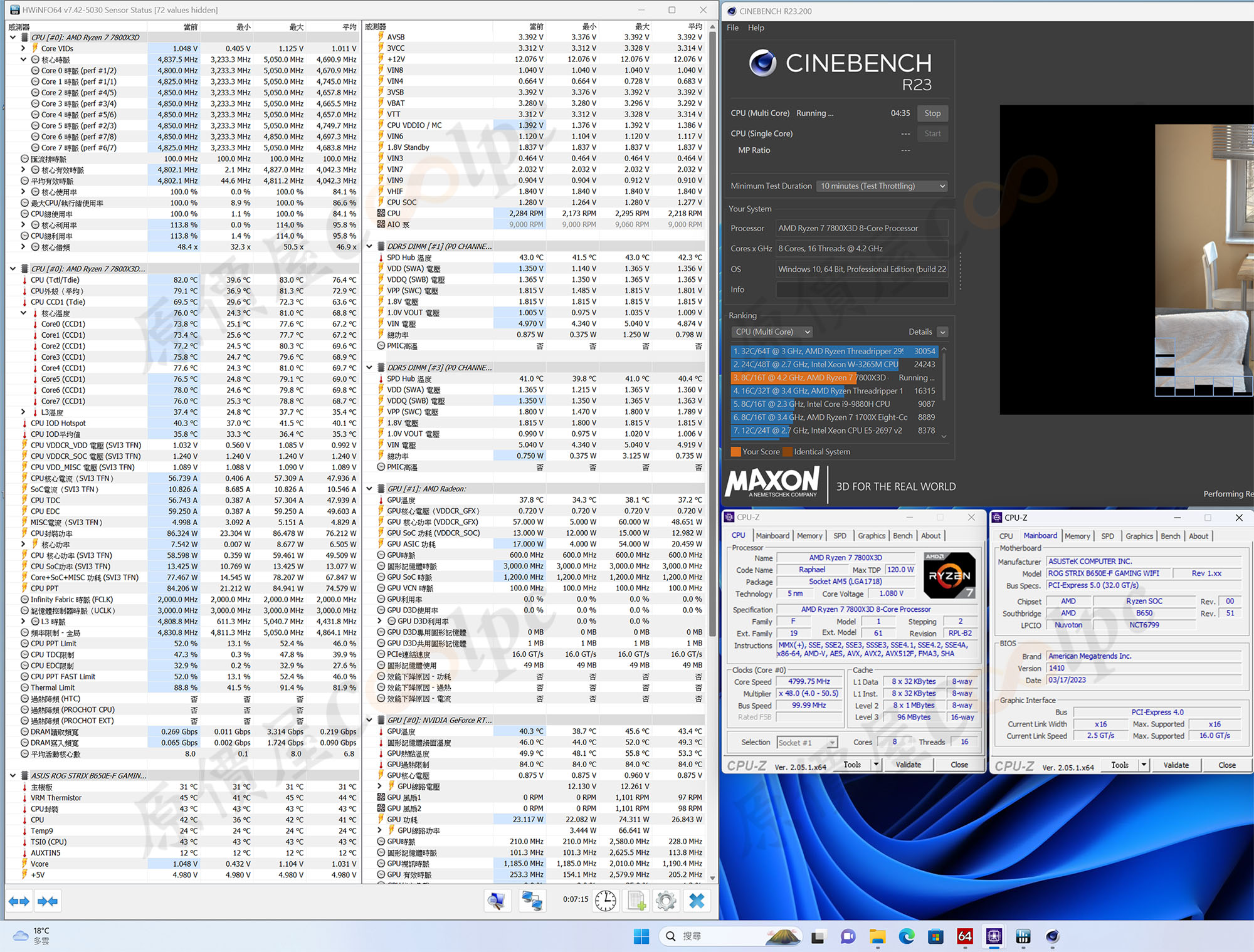Screen dimensions: 1254x952
Task: Stop the Cinebench multi core test
Action: click(932, 113)
